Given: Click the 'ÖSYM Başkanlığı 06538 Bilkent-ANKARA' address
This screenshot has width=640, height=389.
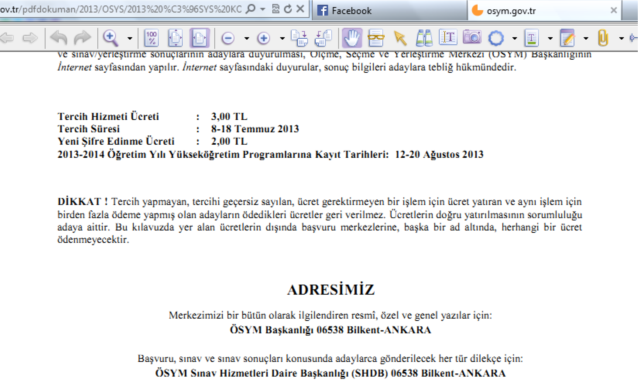Looking at the screenshot, I should point(330,330).
